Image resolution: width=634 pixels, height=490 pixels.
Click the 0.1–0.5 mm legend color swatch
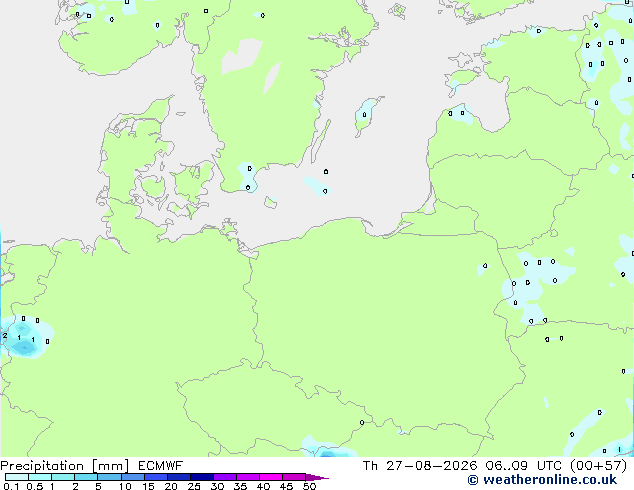[17, 477]
